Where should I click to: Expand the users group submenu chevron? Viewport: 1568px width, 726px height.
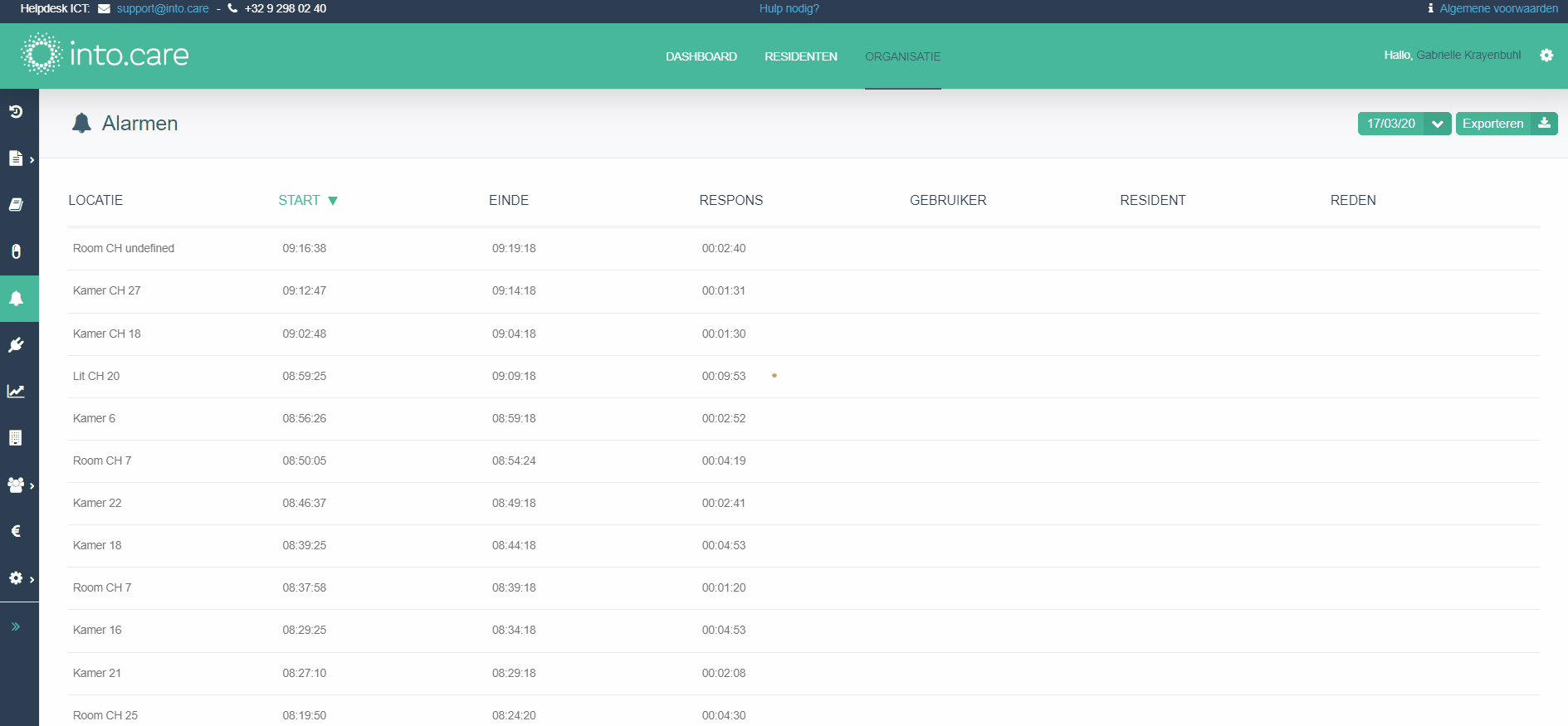(x=32, y=486)
